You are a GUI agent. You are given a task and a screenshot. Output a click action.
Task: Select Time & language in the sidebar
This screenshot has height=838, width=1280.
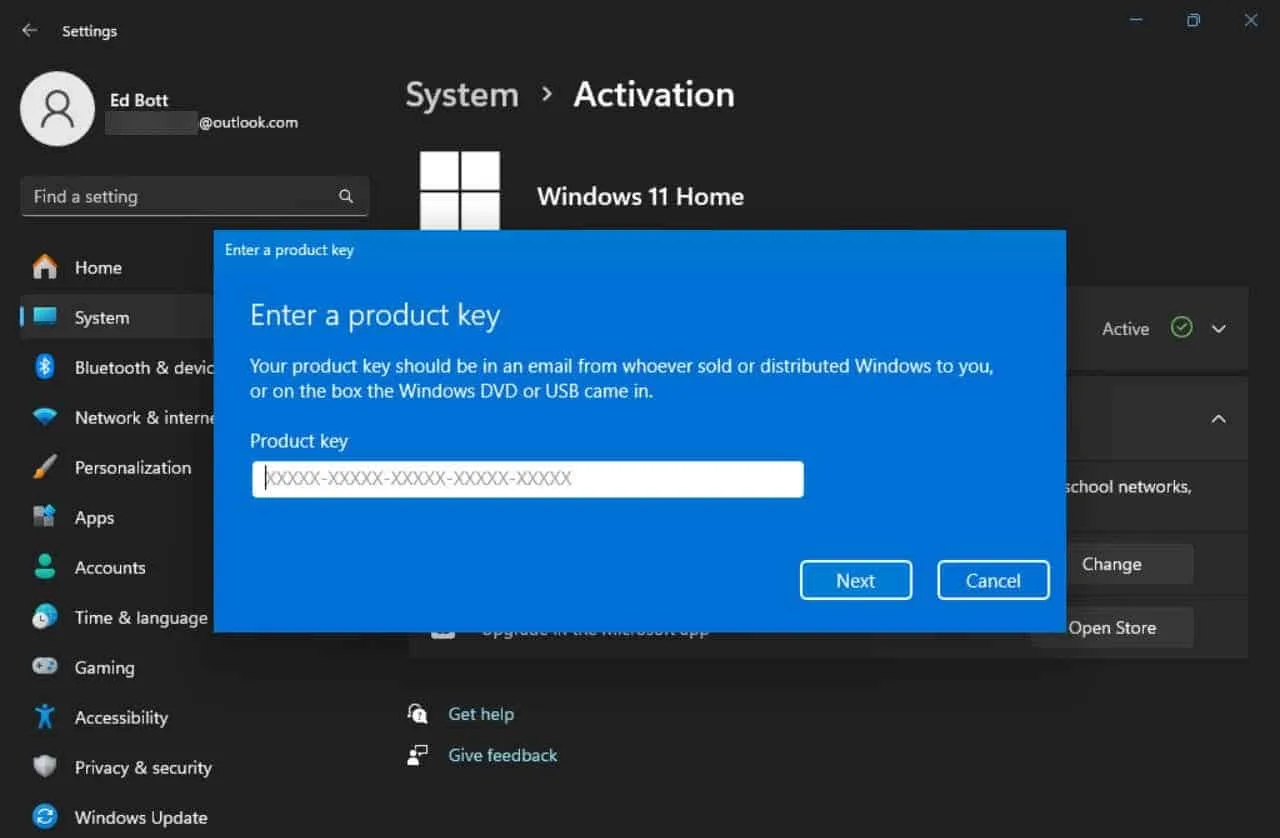[x=140, y=617]
